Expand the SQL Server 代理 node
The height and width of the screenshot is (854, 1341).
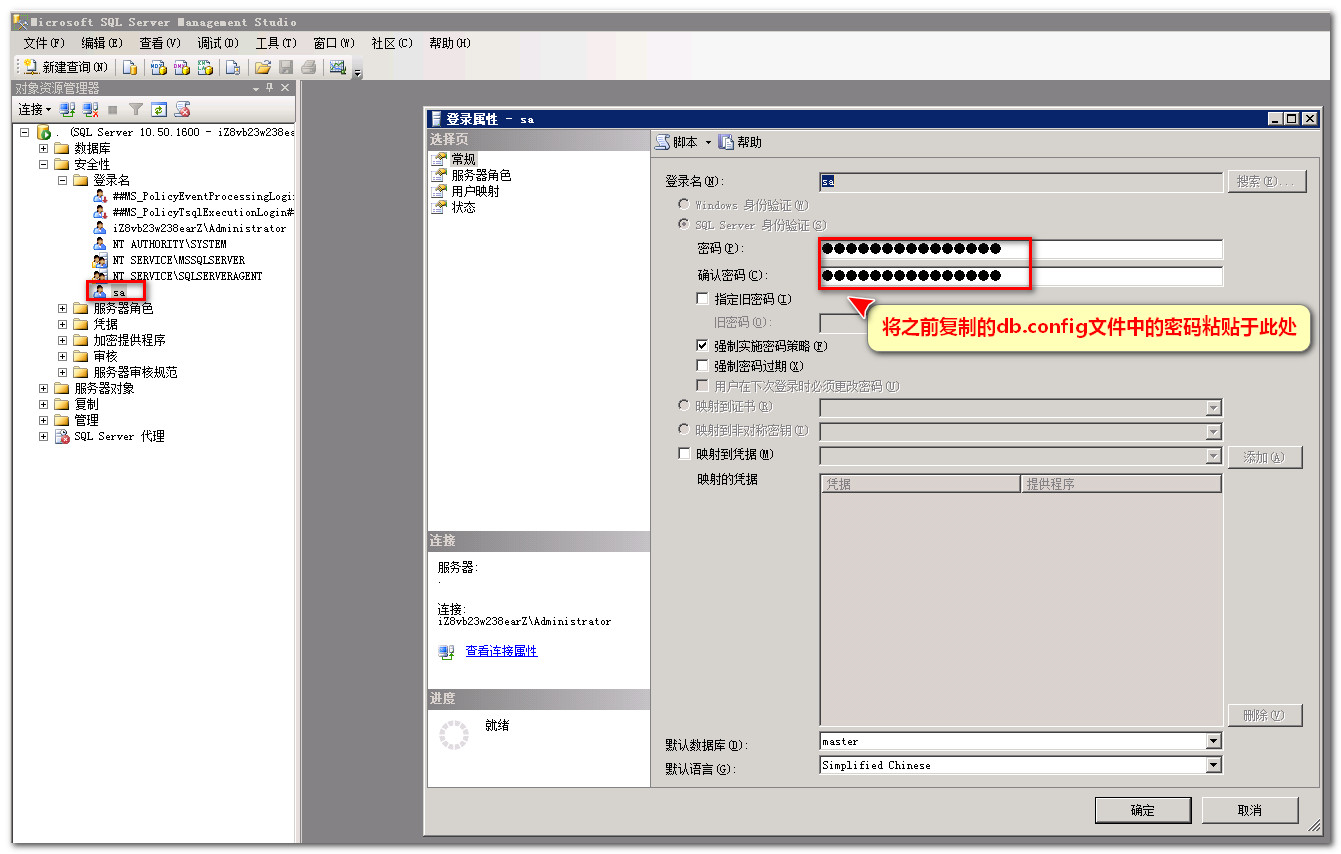click(x=43, y=436)
